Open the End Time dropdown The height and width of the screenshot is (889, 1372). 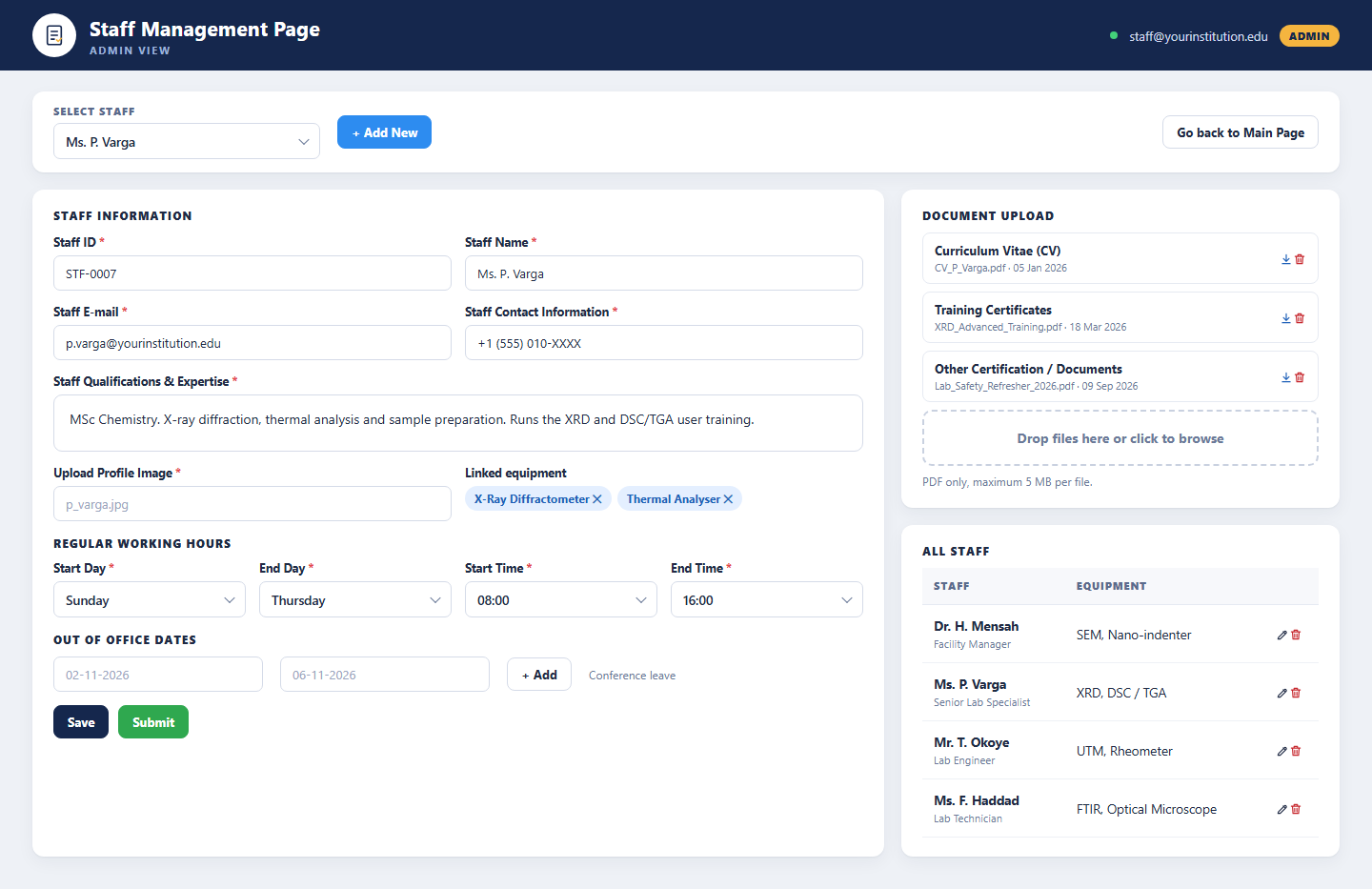click(x=767, y=599)
